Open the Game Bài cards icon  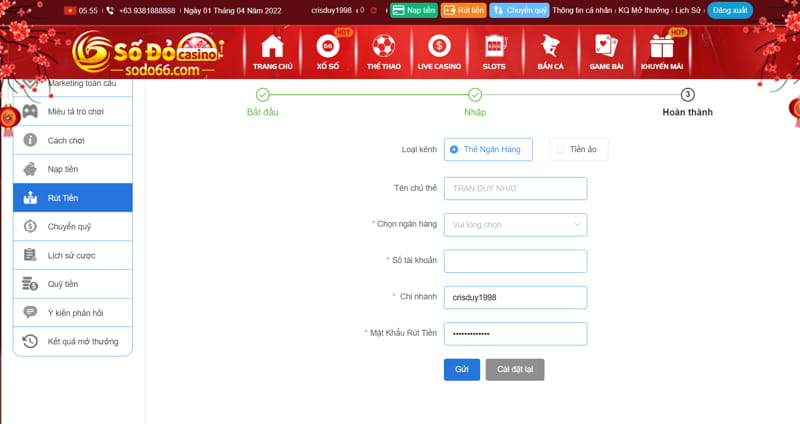606,46
